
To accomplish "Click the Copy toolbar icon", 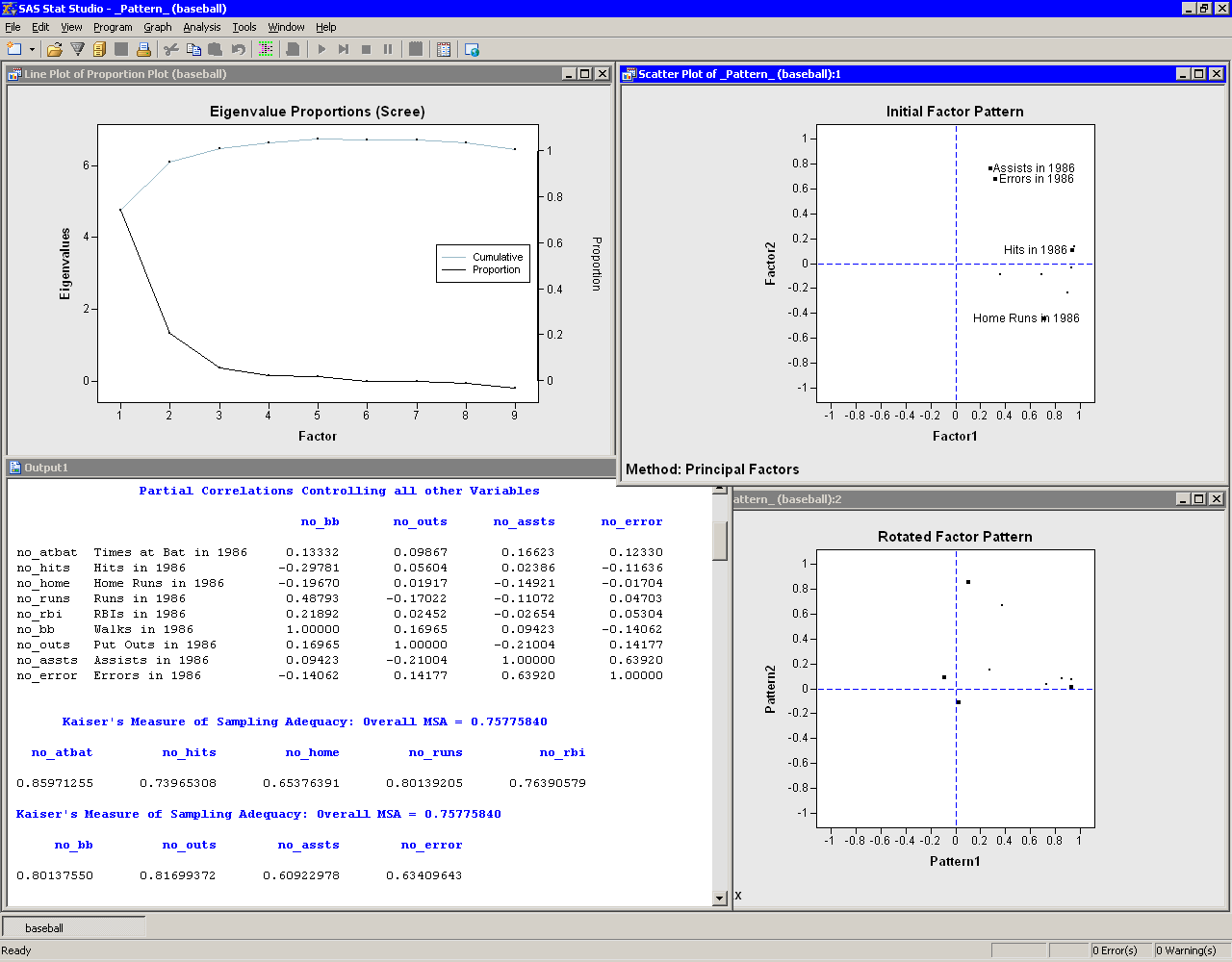I will click(x=193, y=49).
